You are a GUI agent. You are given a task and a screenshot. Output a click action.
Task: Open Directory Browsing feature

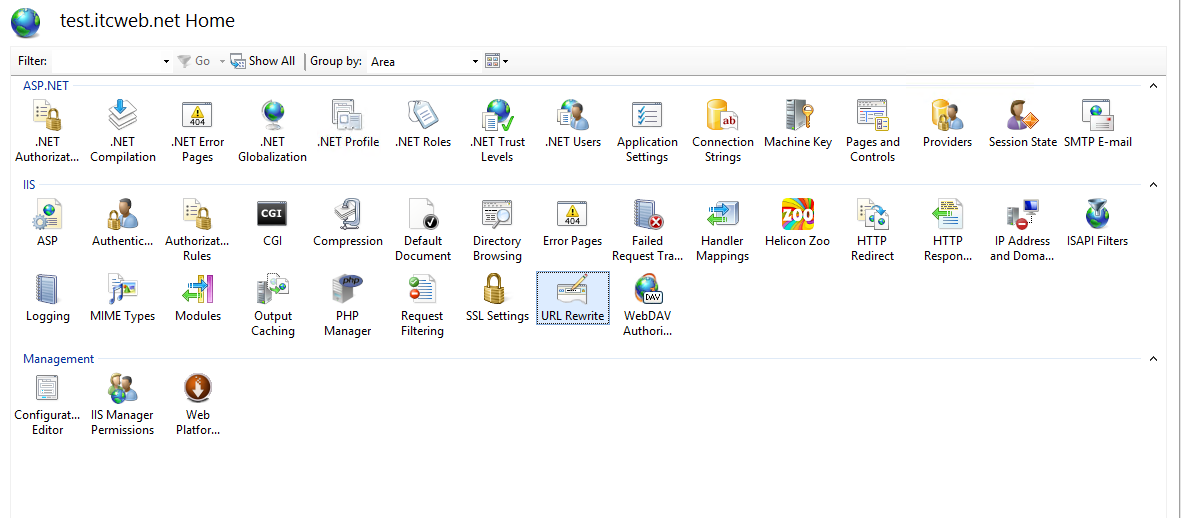(x=497, y=231)
